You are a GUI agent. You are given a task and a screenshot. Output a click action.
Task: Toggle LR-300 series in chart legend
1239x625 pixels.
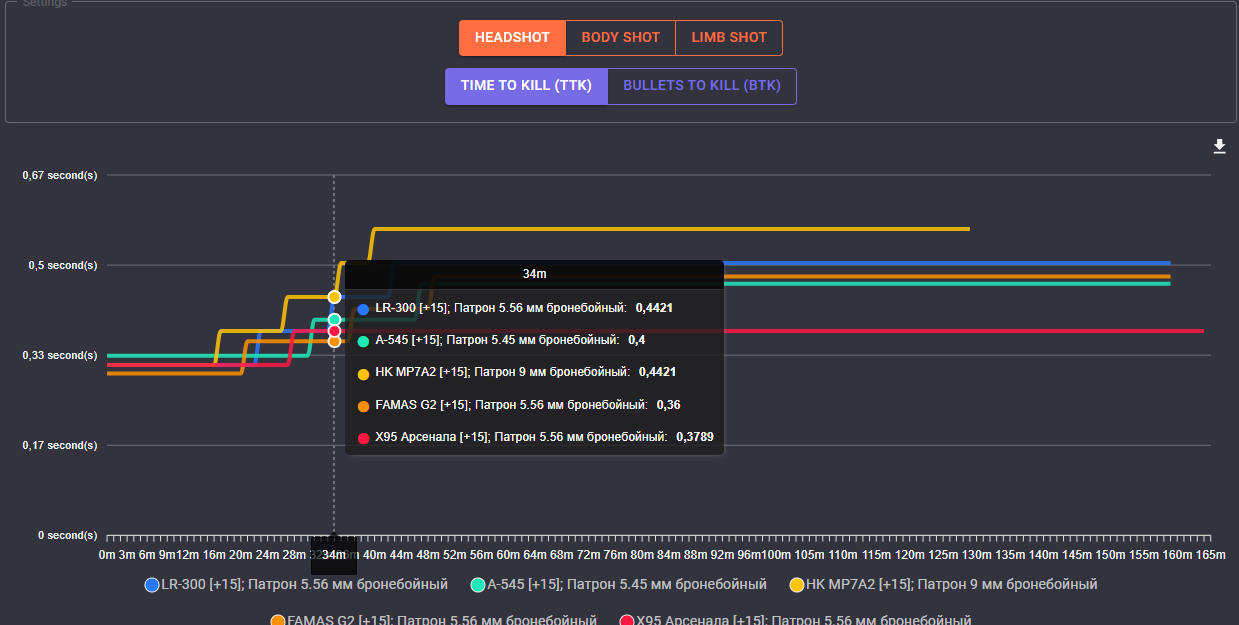tap(296, 584)
